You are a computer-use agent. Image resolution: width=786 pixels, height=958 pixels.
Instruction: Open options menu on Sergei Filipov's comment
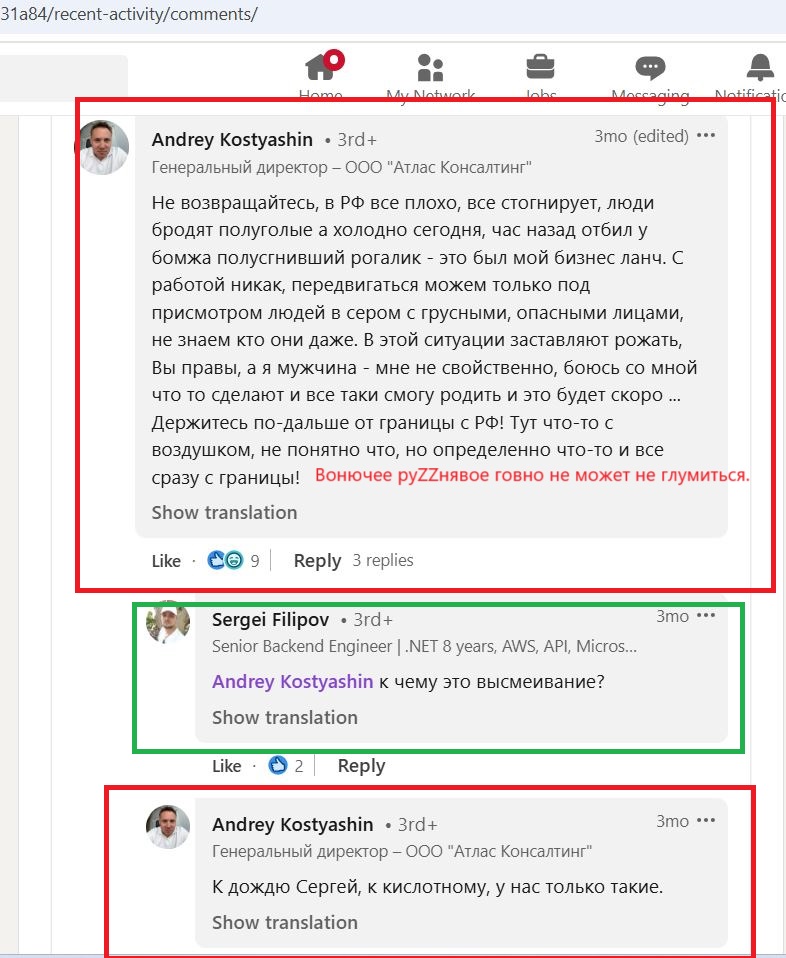click(x=706, y=615)
